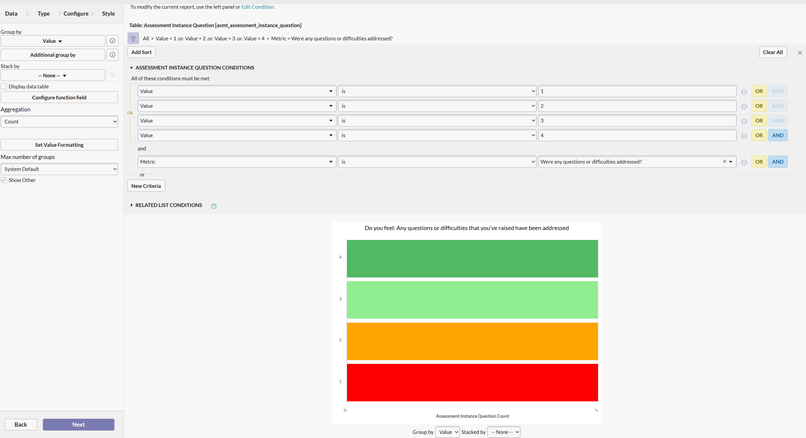The height and width of the screenshot is (438, 806).
Task: Switch to the Style tab
Action: coord(108,13)
